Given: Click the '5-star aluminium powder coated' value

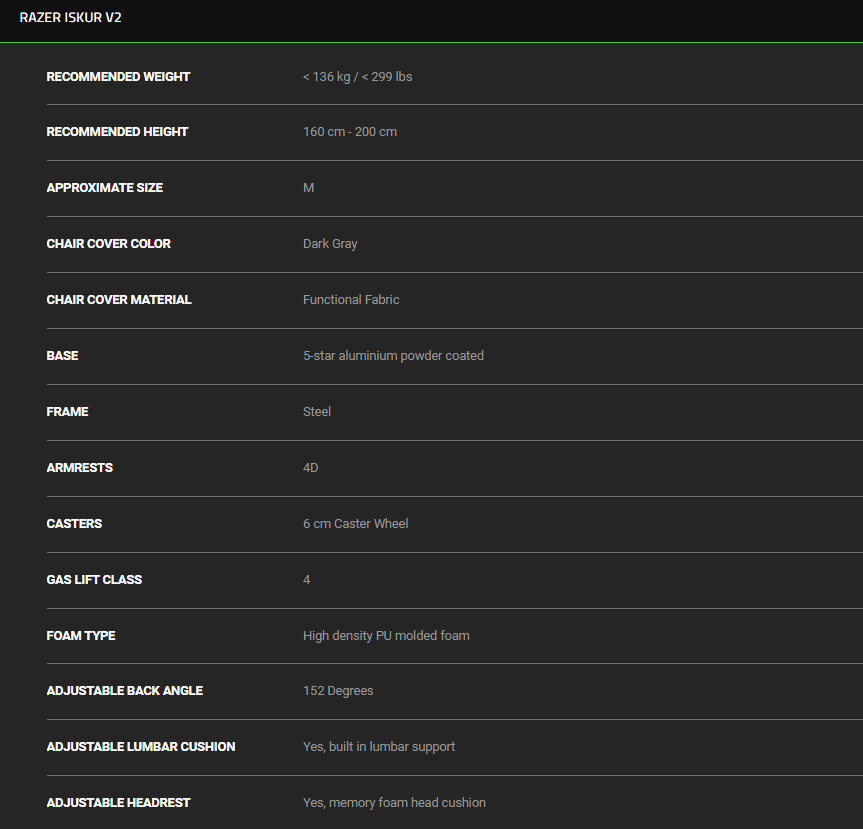Looking at the screenshot, I should [x=393, y=356].
